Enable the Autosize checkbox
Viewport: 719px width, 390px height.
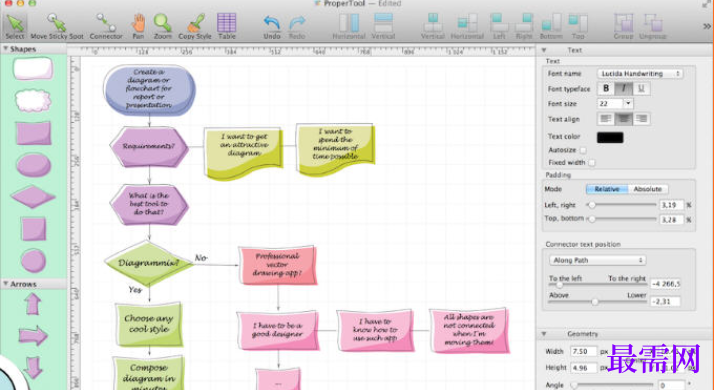[583, 150]
